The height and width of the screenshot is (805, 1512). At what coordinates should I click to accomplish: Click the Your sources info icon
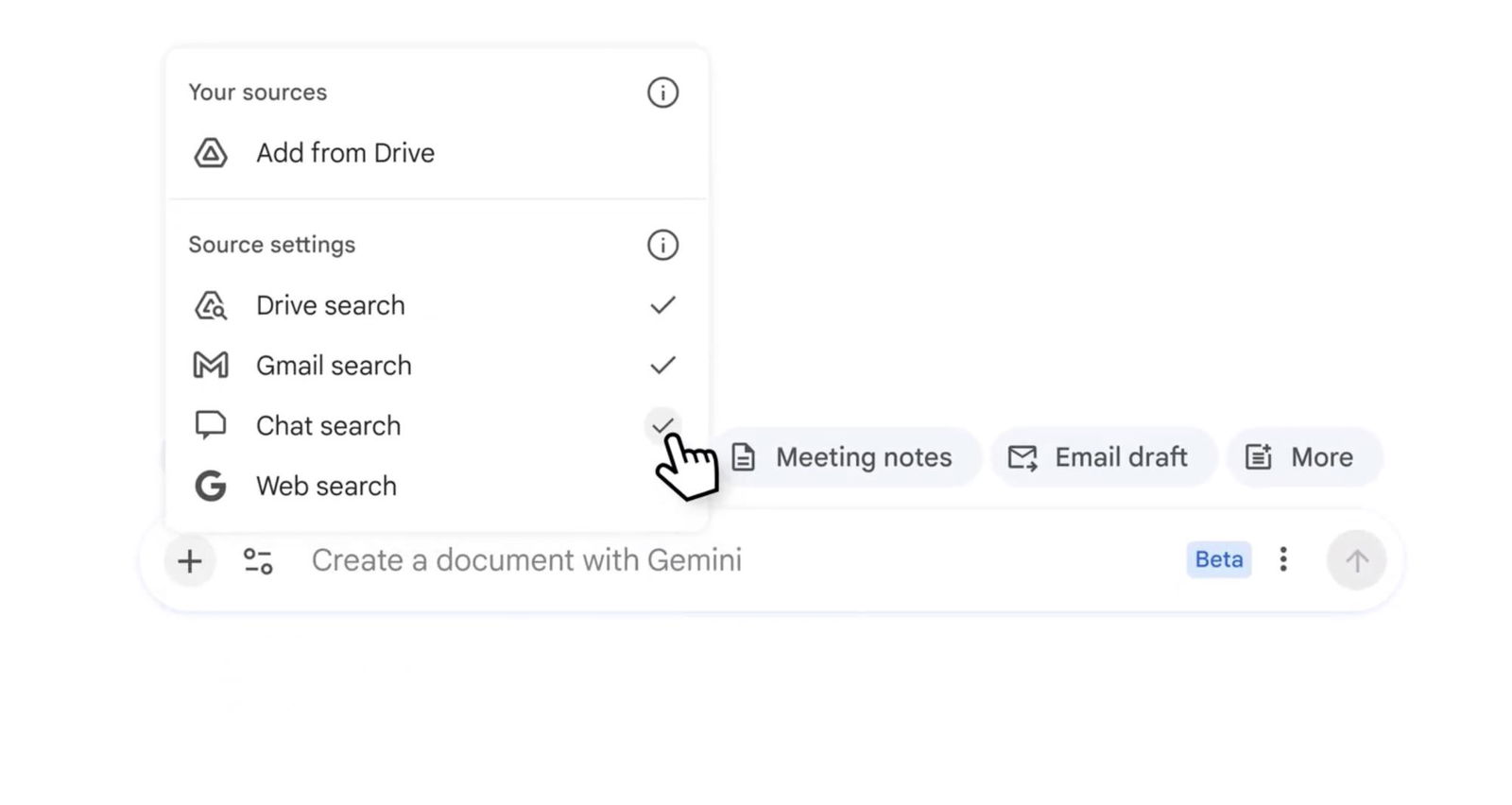[662, 93]
